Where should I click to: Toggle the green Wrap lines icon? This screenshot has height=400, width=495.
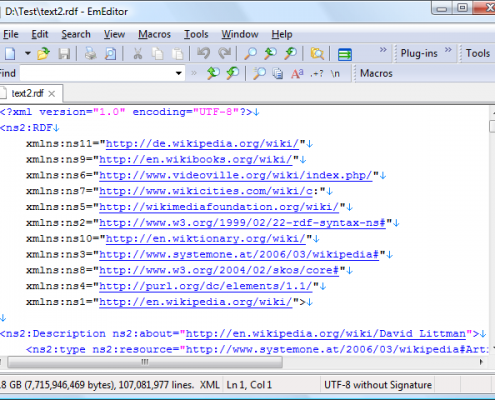(x=344, y=54)
